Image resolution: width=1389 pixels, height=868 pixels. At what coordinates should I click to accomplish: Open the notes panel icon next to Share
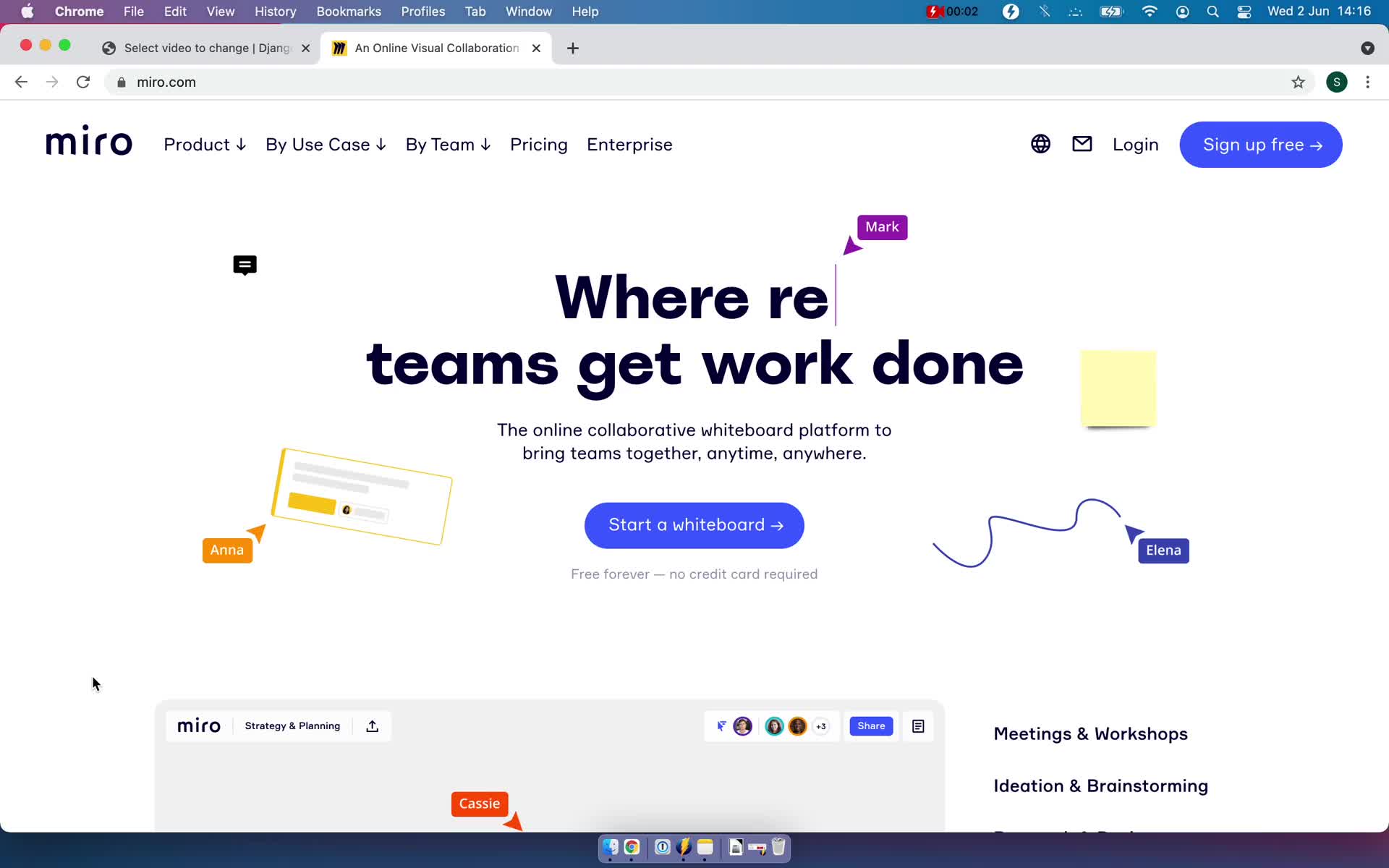pos(918,726)
